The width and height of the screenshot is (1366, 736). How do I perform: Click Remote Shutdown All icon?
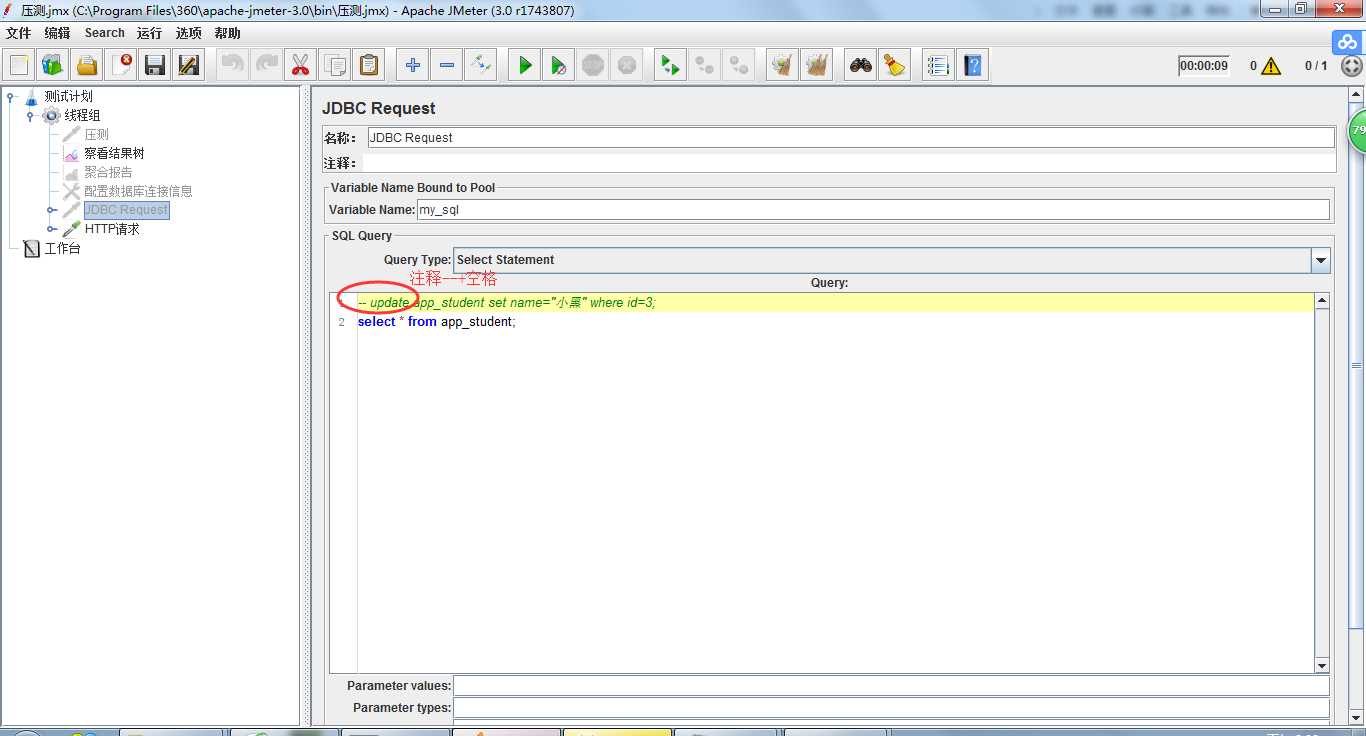pyautogui.click(x=739, y=65)
